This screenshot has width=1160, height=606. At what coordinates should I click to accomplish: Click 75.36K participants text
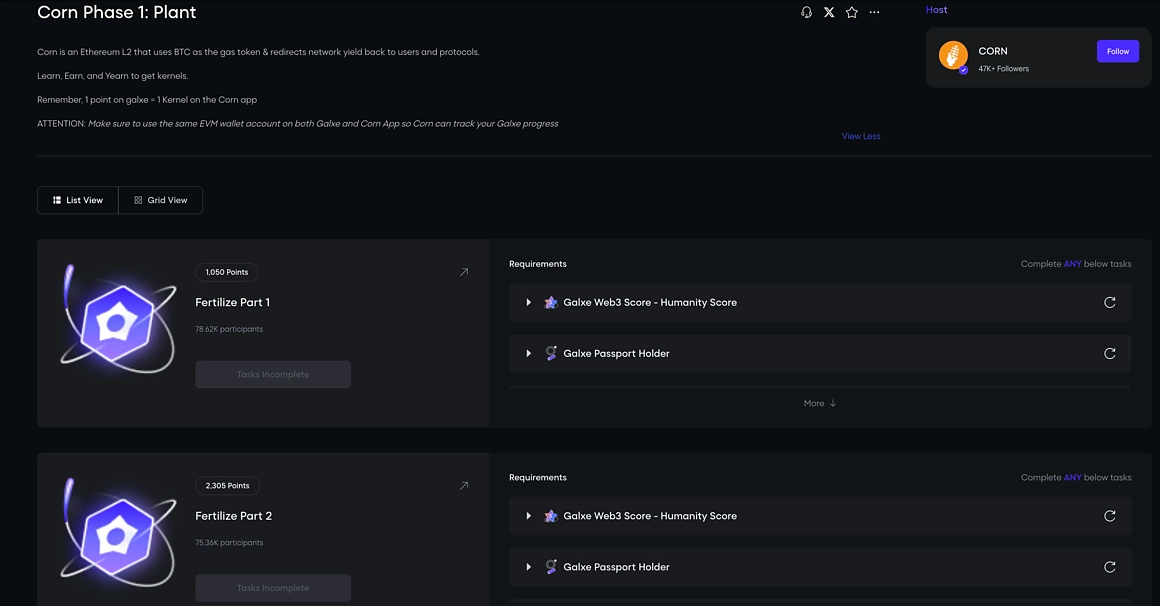point(229,543)
